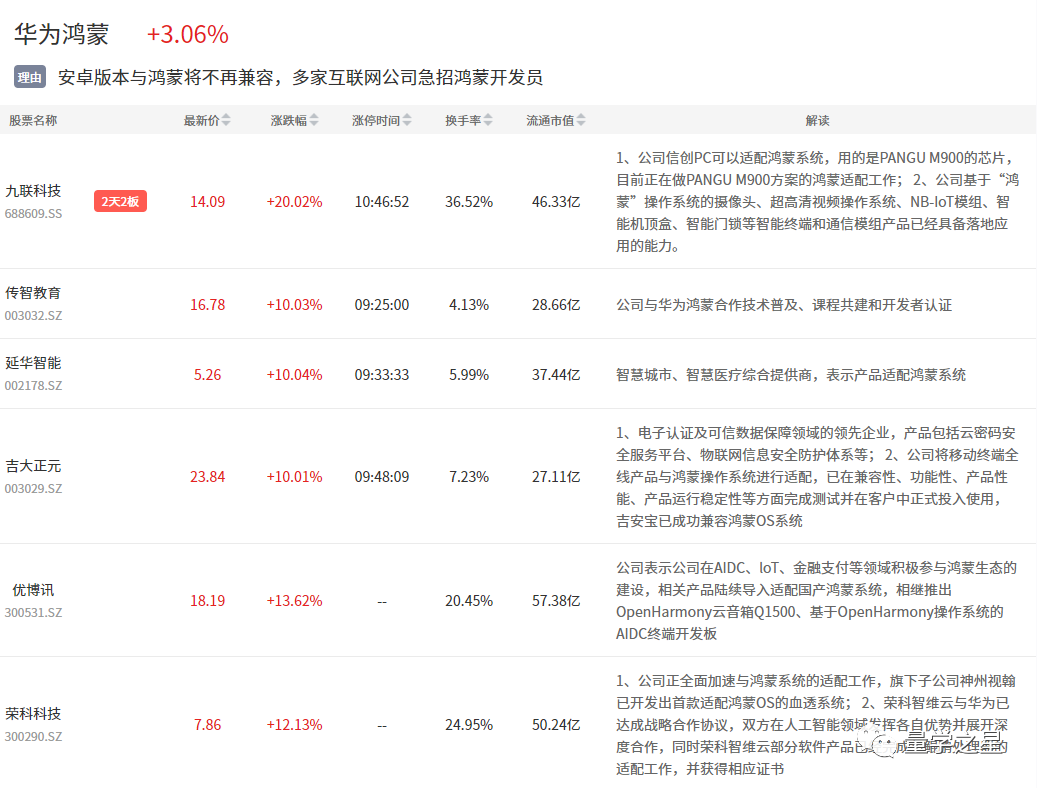1037x788 pixels.
Task: Sort by 流通市值 column arrows
Action: pos(581,120)
